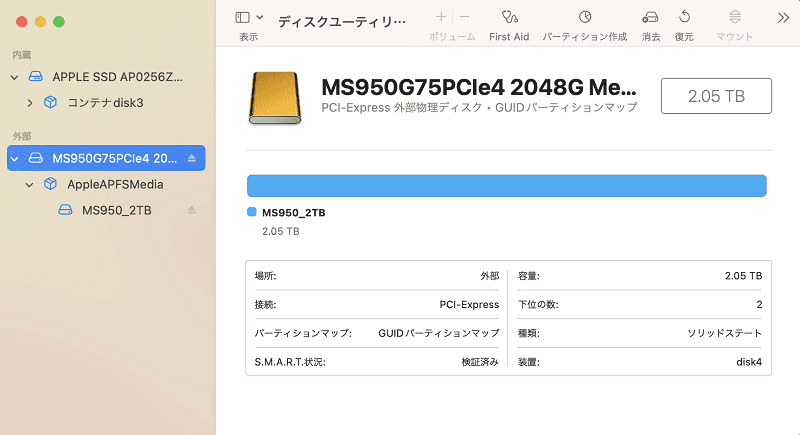Click the MS950_2TB volume drive icon
The height and width of the screenshot is (435, 800).
point(65,210)
